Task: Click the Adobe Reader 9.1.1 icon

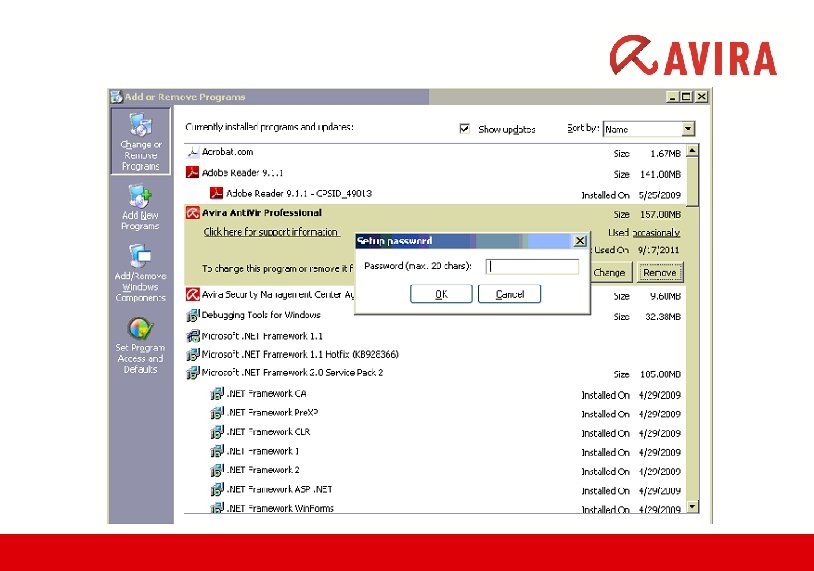Action: [x=193, y=172]
